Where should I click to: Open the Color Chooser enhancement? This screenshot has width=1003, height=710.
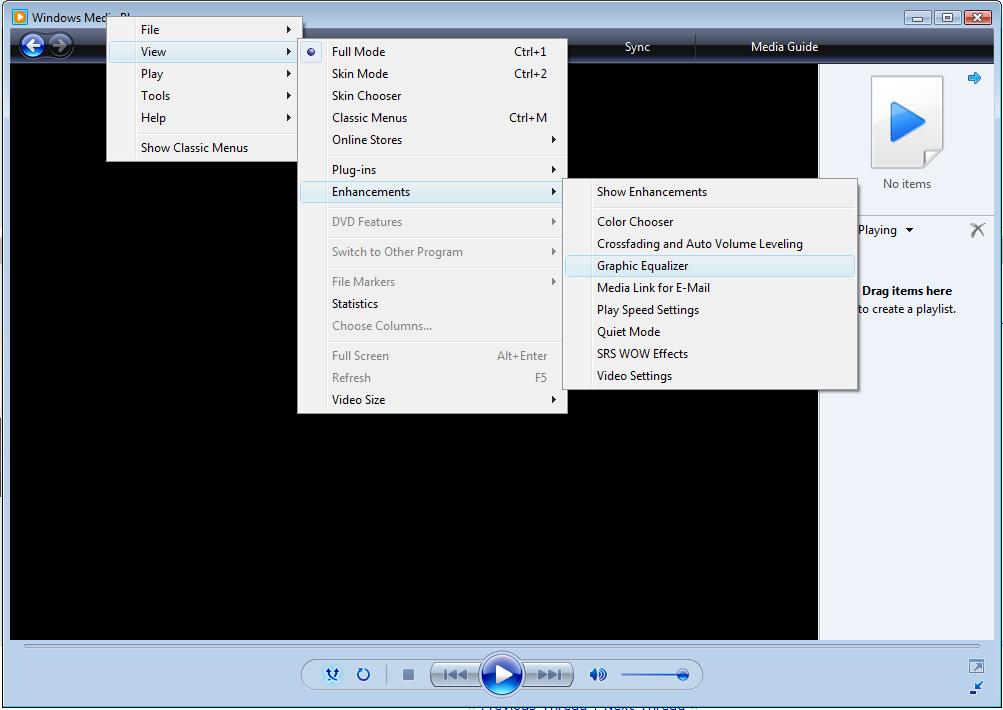tap(710, 222)
